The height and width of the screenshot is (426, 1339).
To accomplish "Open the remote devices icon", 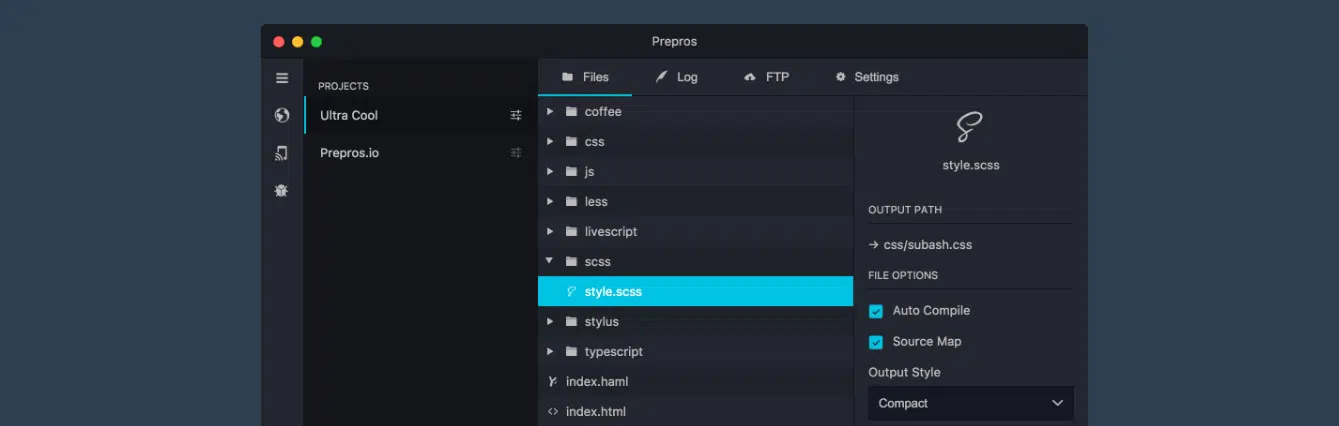I will pyautogui.click(x=282, y=153).
